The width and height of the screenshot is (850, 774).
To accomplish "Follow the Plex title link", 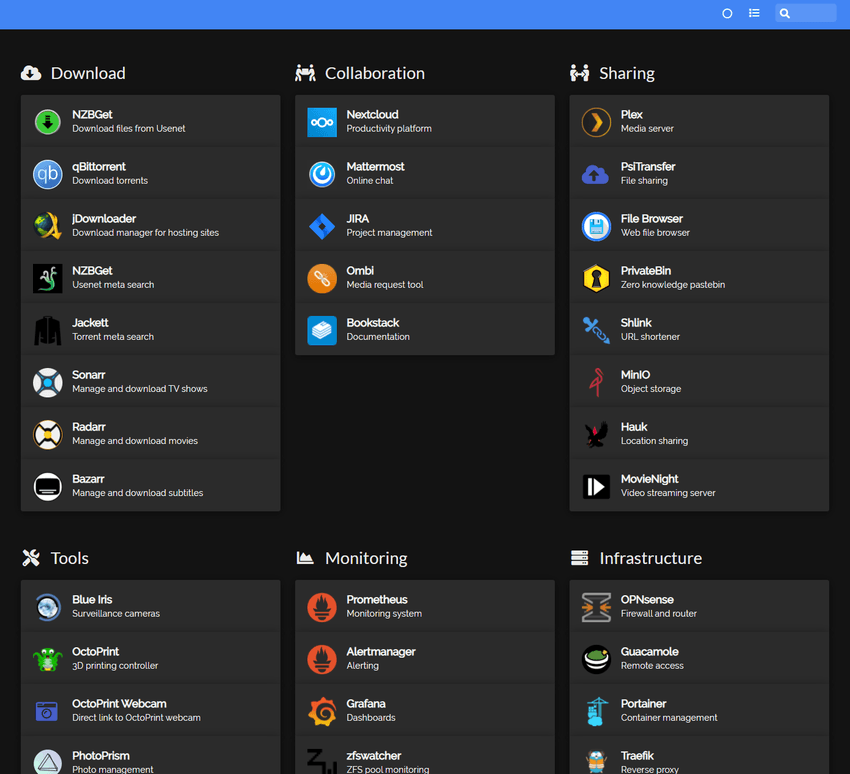I will pyautogui.click(x=632, y=114).
